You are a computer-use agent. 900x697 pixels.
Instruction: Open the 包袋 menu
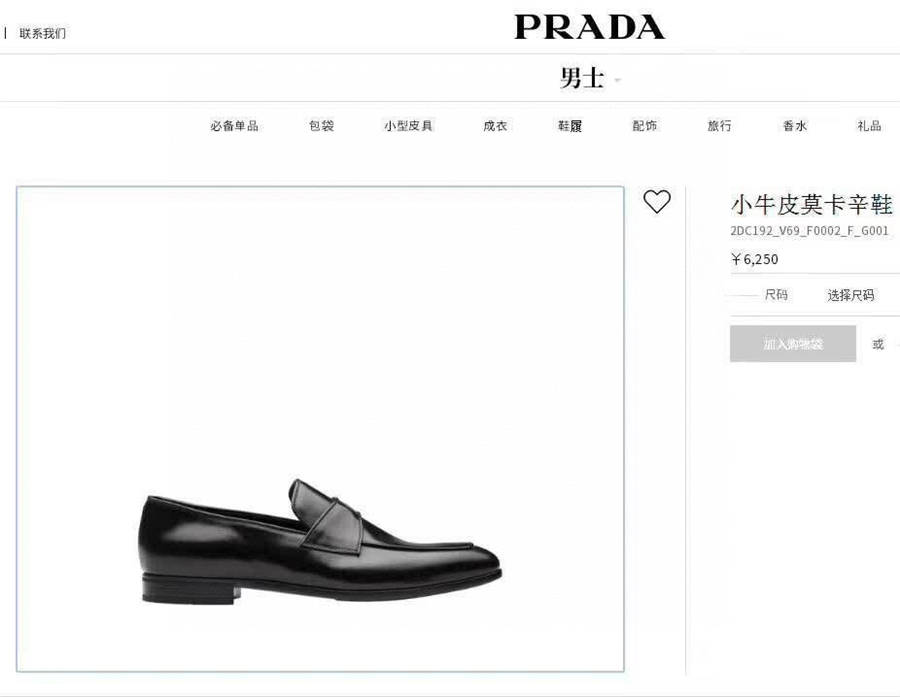(x=321, y=126)
